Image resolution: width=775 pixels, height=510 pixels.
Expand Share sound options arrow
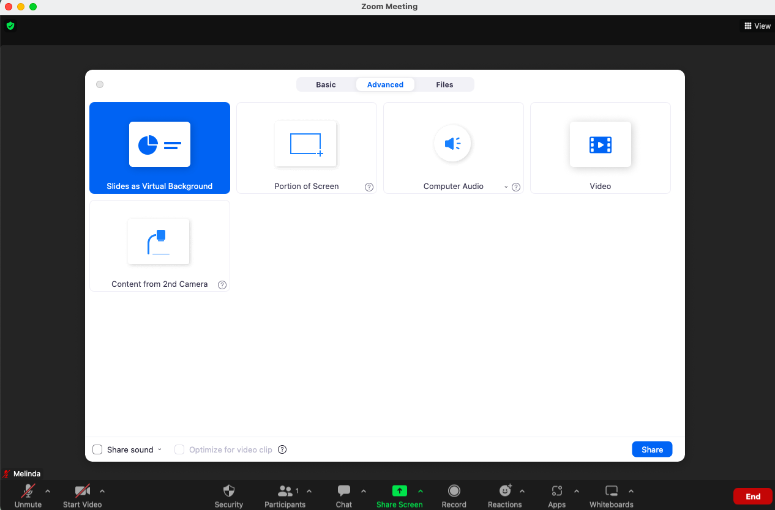pyautogui.click(x=160, y=449)
